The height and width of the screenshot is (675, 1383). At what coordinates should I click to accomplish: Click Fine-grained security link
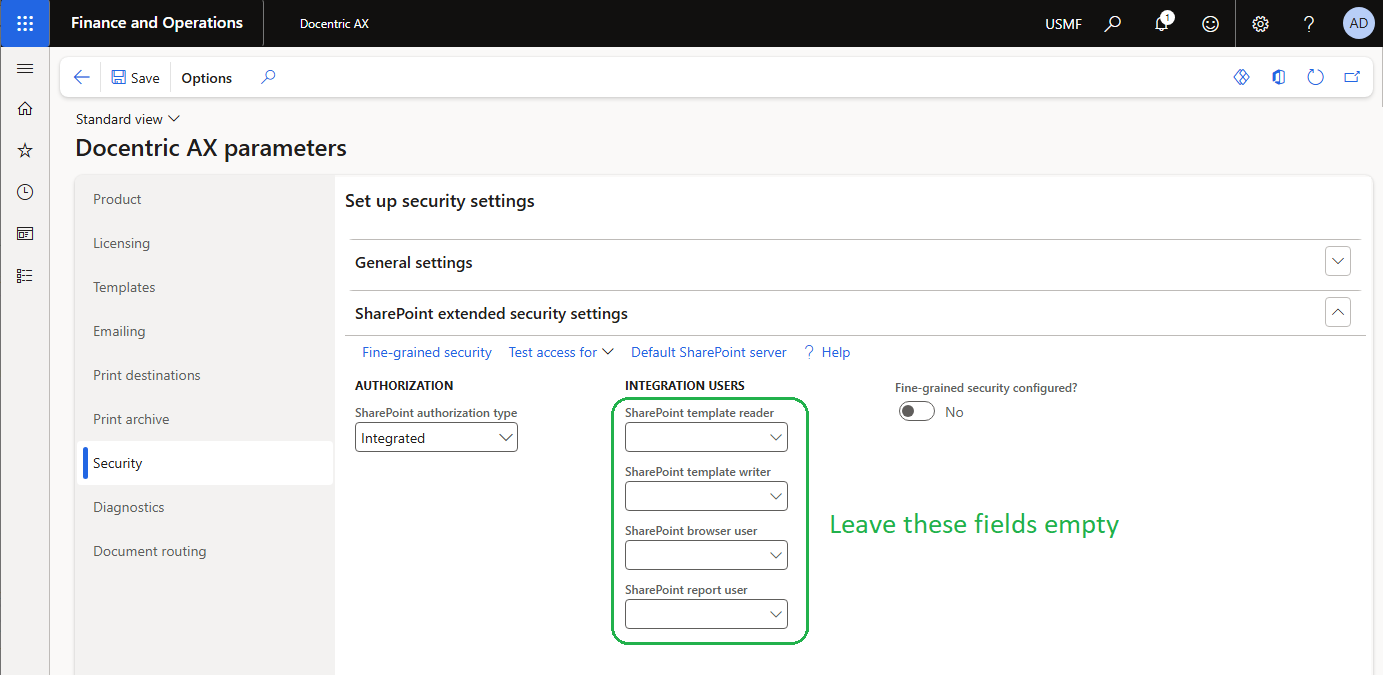[x=427, y=352]
